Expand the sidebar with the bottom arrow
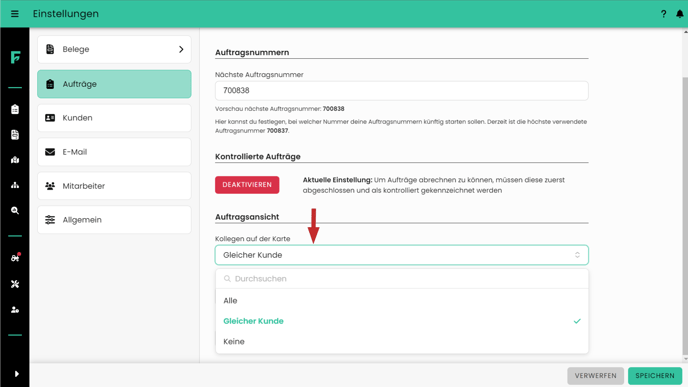 (x=16, y=374)
